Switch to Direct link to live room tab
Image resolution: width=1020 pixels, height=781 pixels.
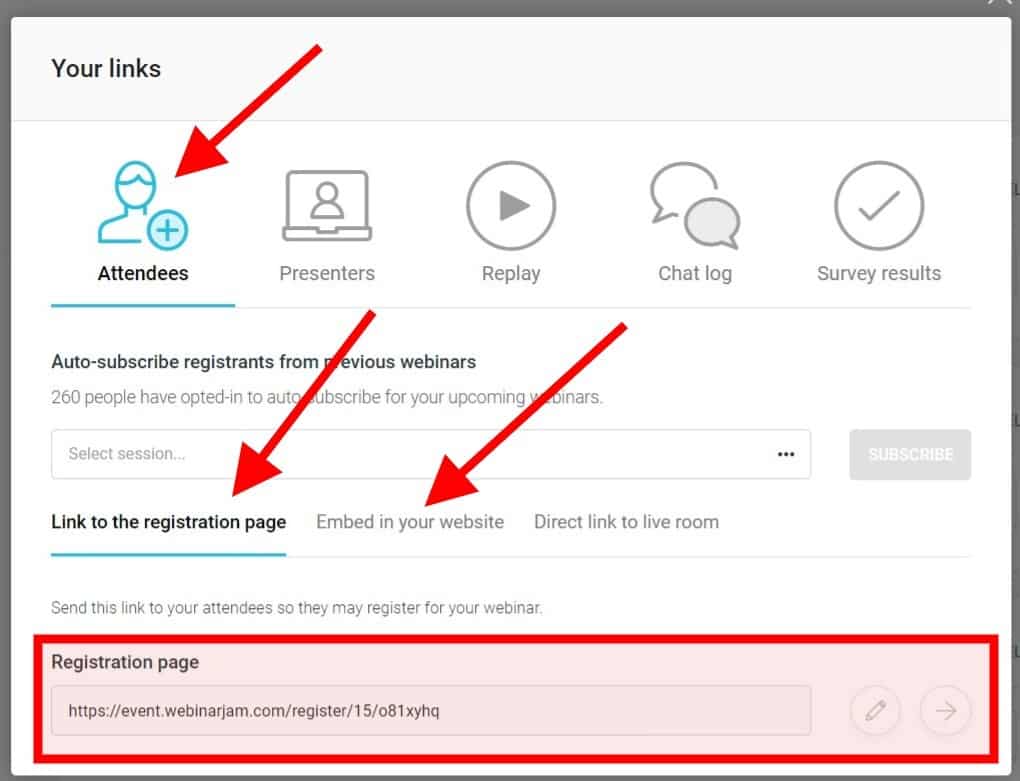pyautogui.click(x=626, y=522)
